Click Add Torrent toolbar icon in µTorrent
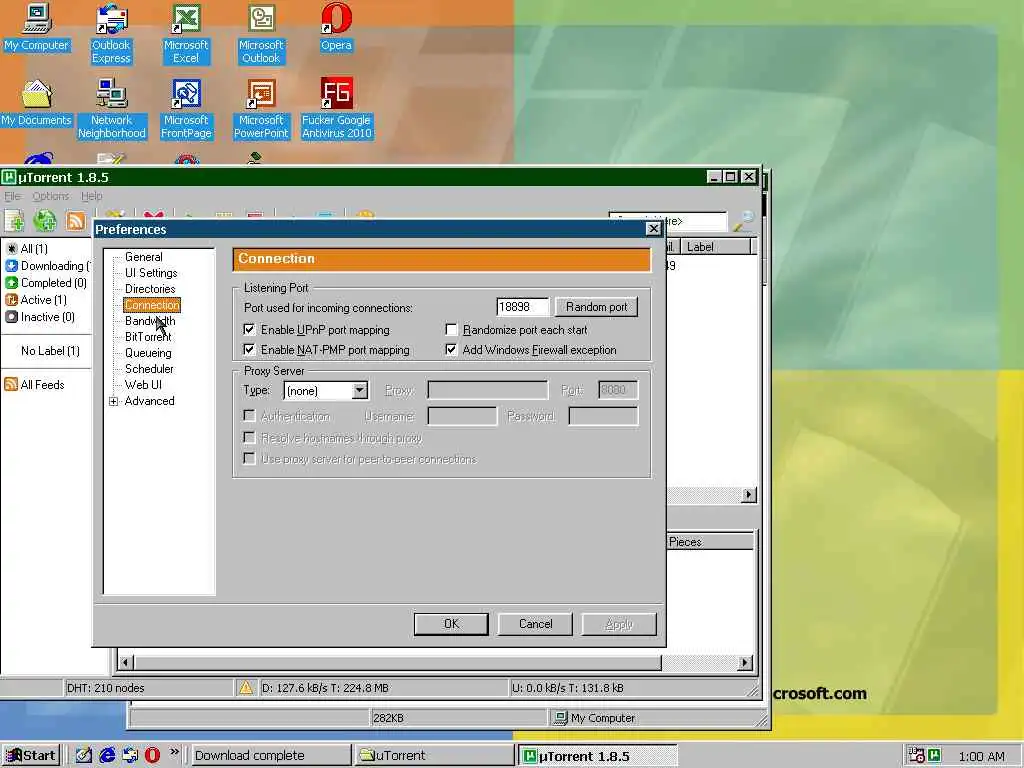1024x768 pixels. pyautogui.click(x=14, y=221)
